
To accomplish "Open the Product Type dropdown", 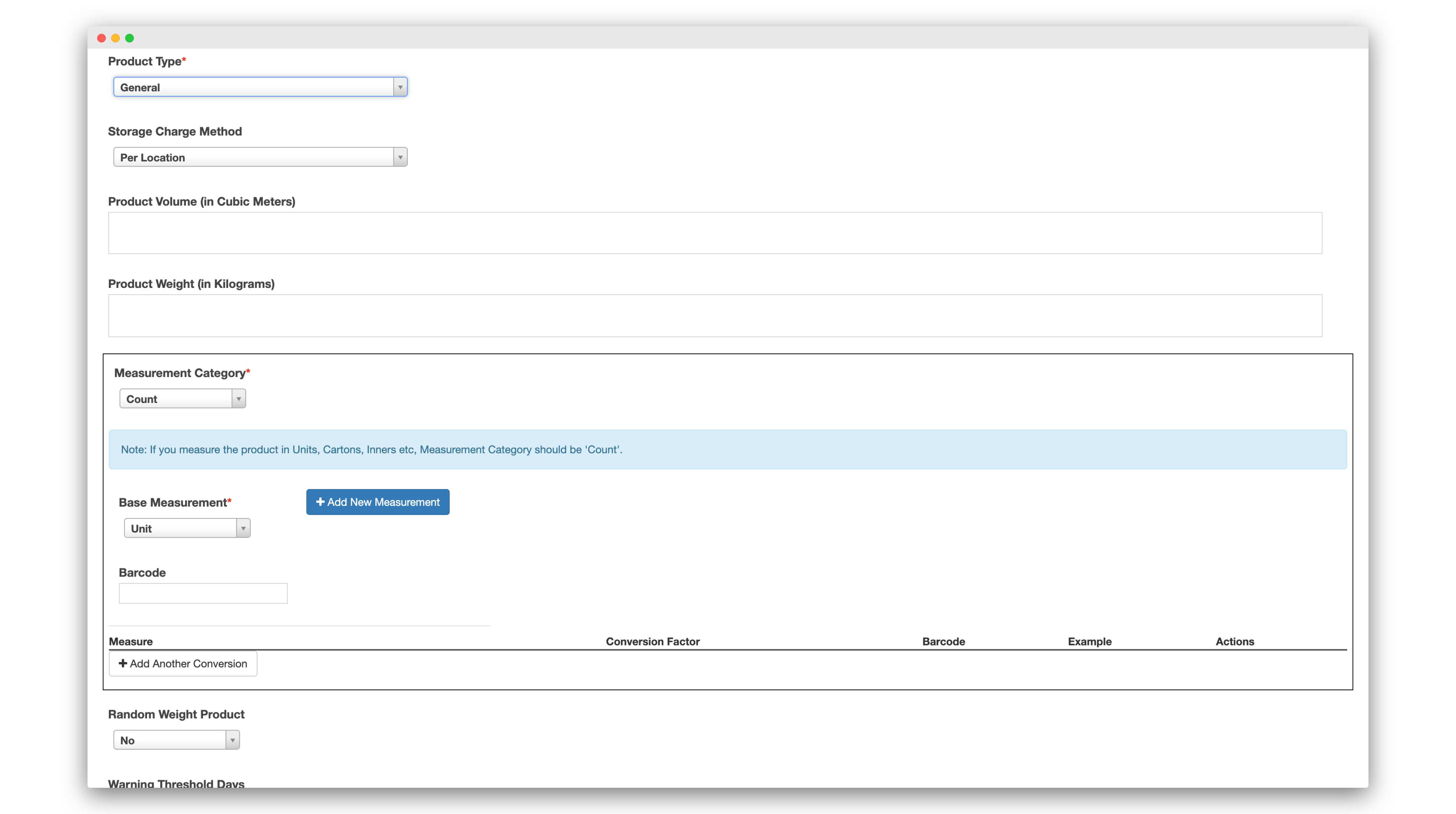I will pos(254,87).
